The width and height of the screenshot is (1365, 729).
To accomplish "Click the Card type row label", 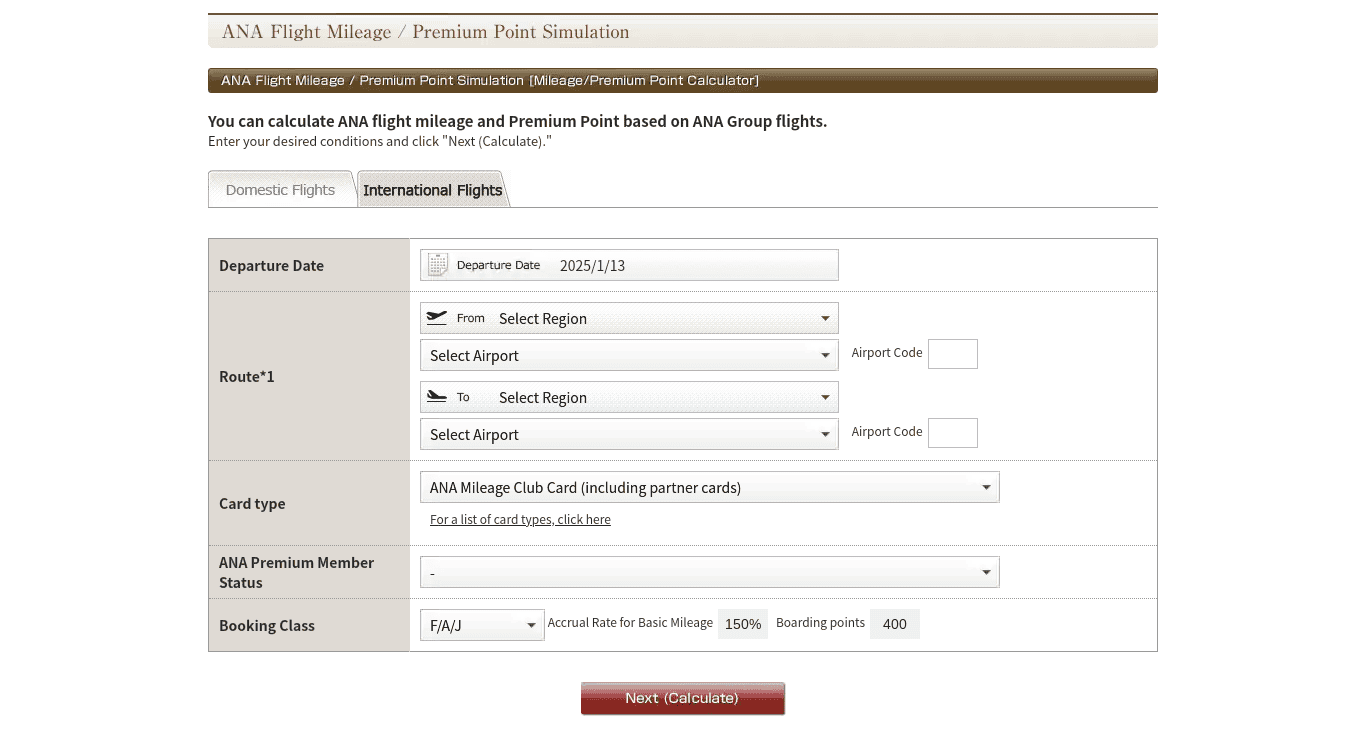I will click(x=252, y=504).
